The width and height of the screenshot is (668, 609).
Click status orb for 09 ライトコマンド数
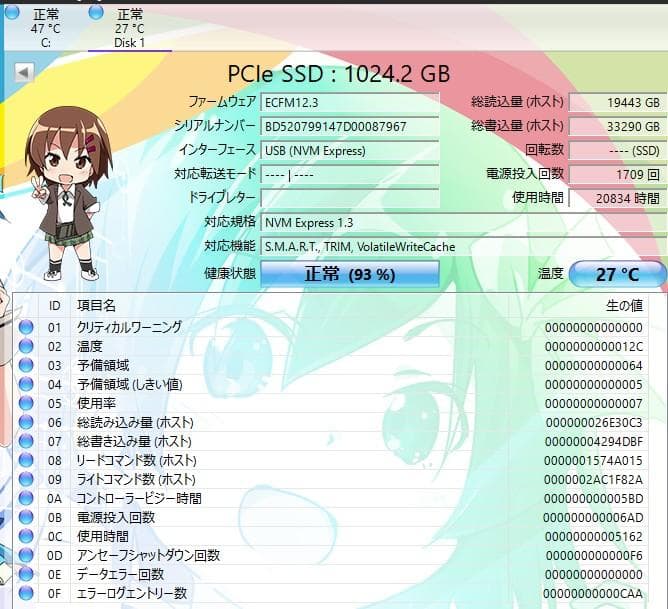26,480
